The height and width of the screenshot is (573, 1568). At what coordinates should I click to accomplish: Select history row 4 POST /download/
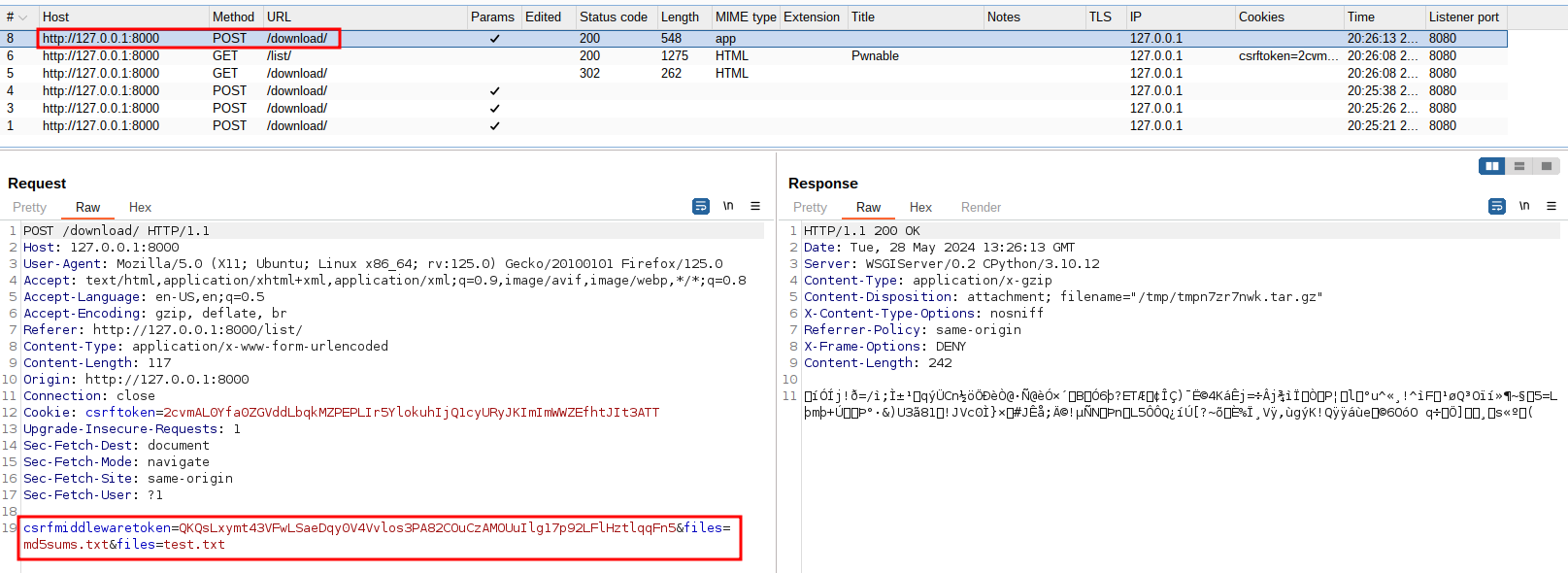tap(753, 91)
